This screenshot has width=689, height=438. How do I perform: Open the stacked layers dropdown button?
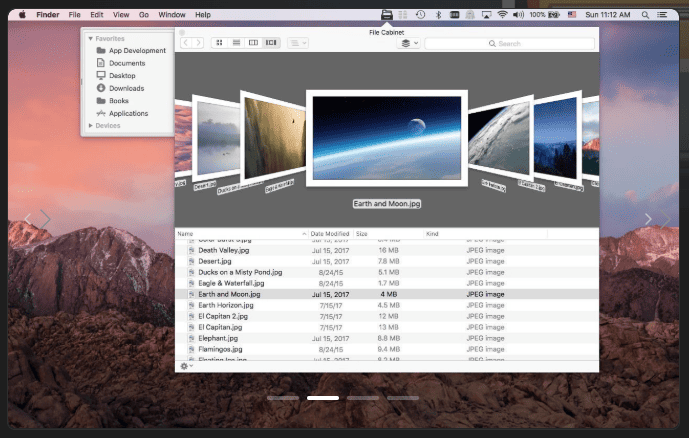409,43
